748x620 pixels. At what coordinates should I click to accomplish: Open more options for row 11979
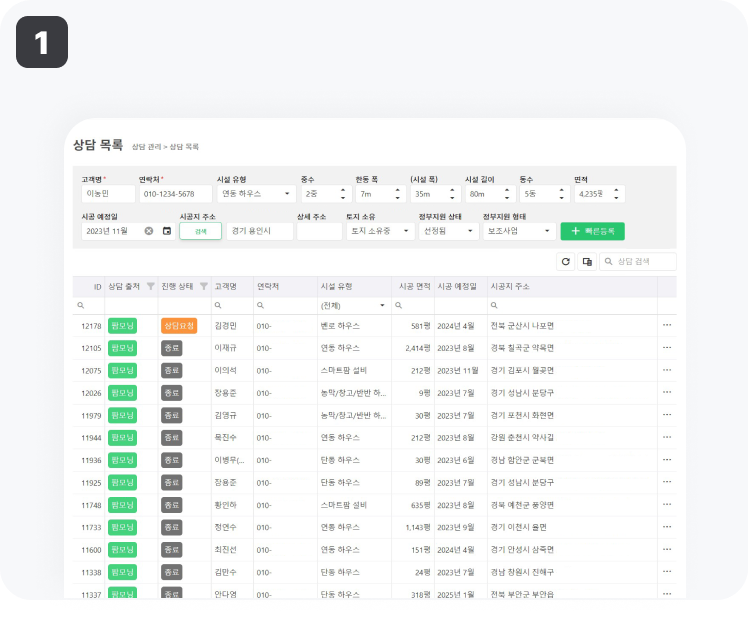pos(666,415)
